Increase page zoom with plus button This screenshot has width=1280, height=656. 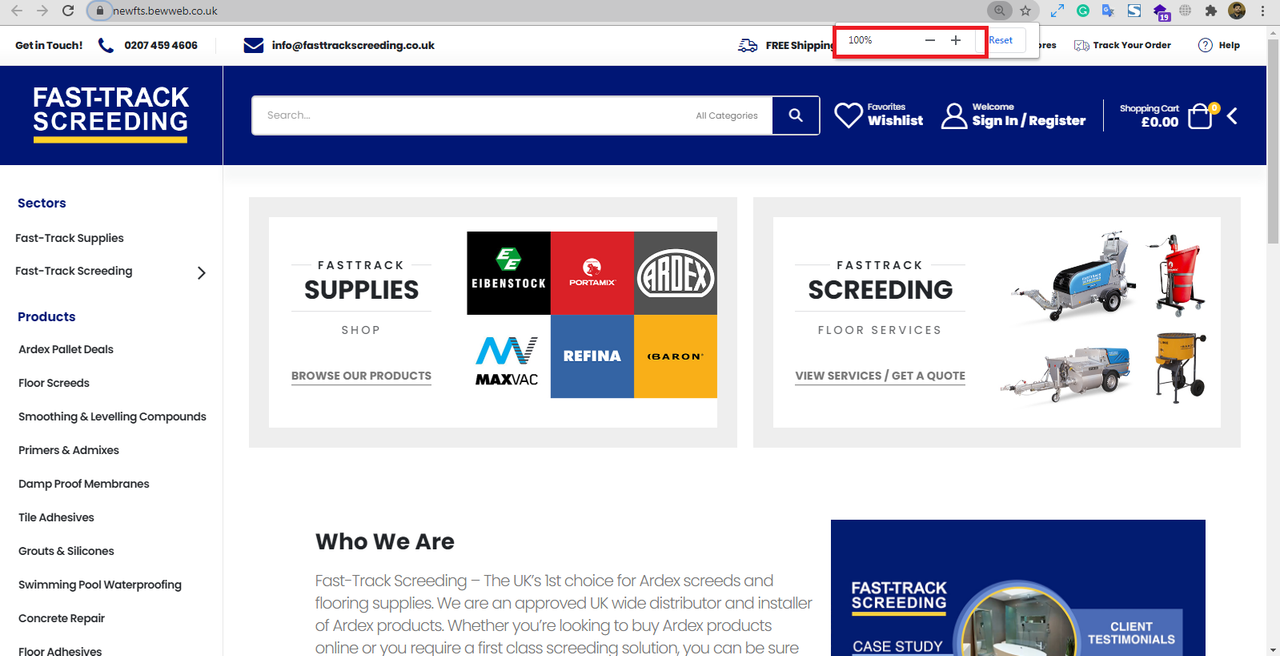click(x=955, y=40)
